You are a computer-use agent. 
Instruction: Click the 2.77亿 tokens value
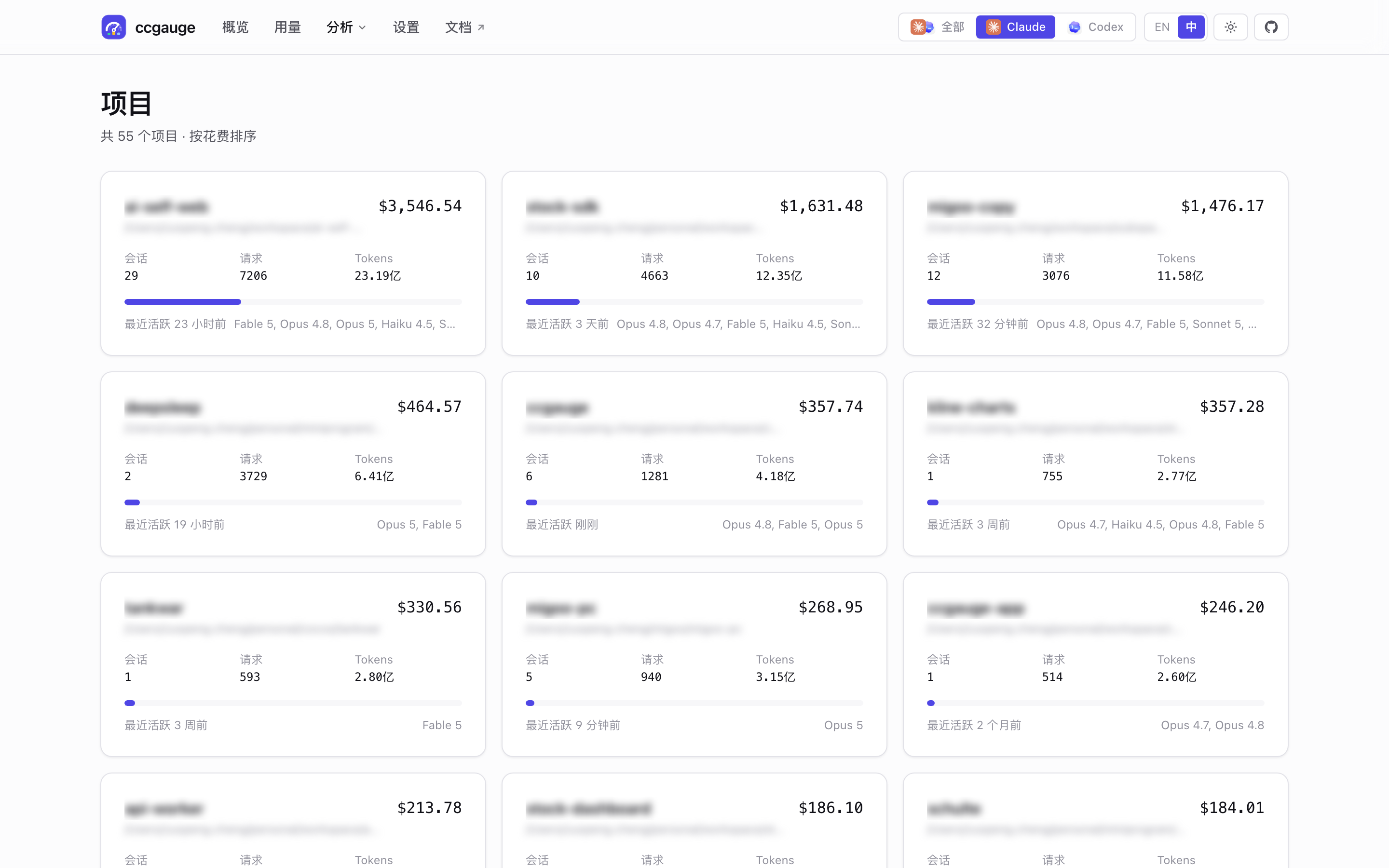[1177, 476]
